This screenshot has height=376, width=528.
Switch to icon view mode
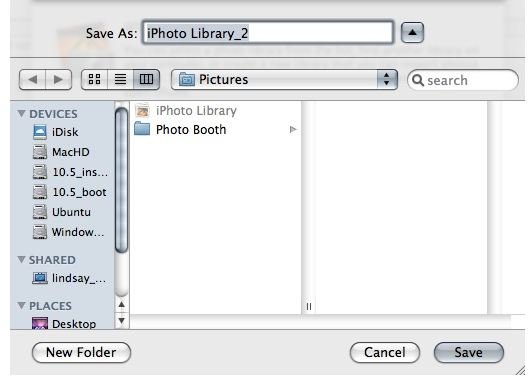point(94,79)
